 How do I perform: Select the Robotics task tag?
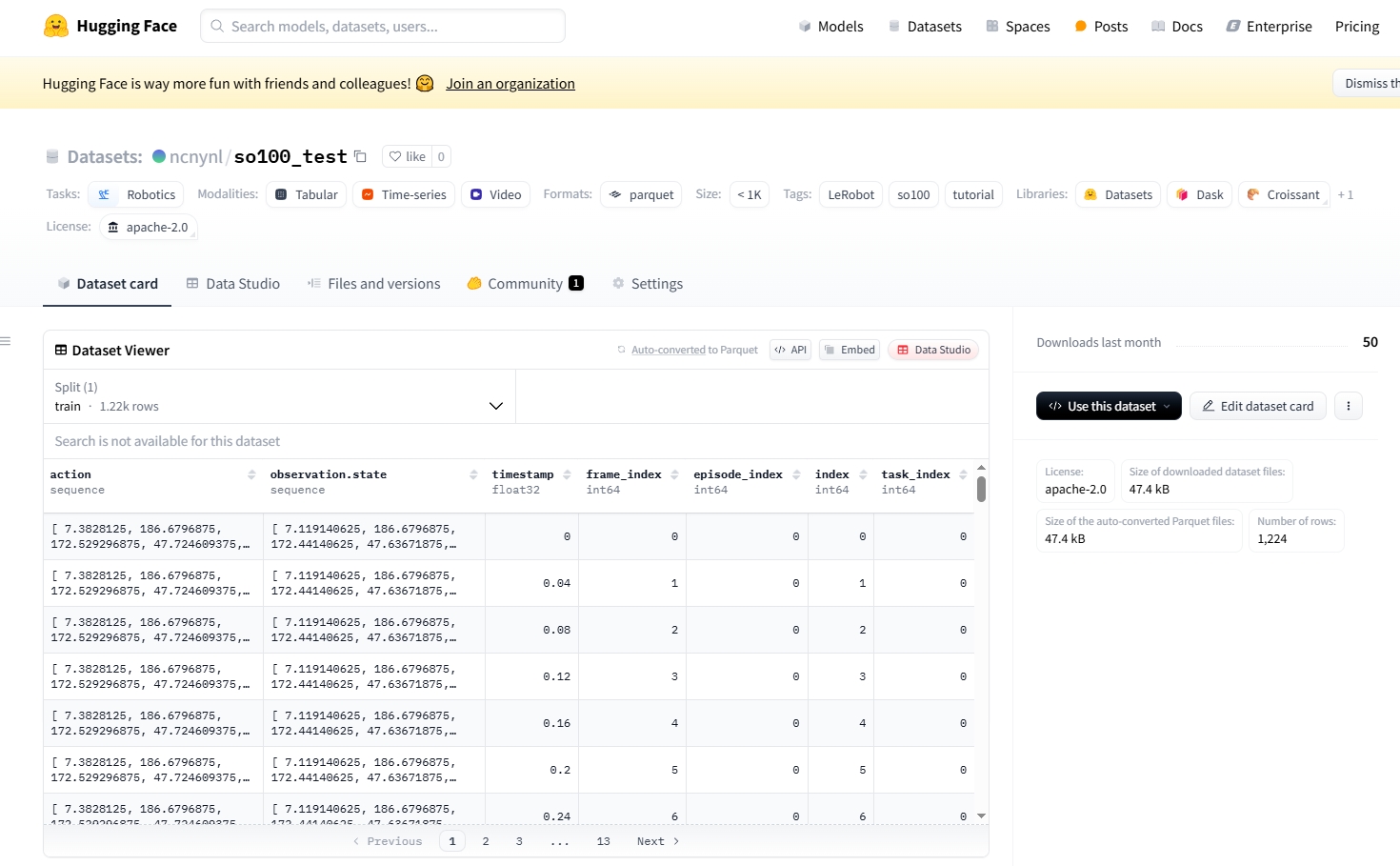(136, 194)
